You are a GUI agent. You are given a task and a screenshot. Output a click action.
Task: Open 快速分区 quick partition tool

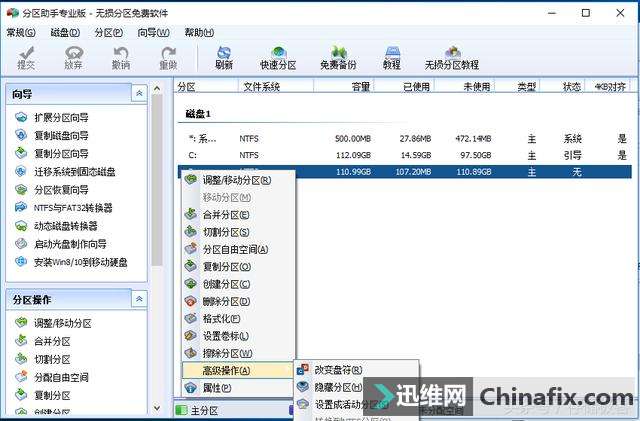278,58
